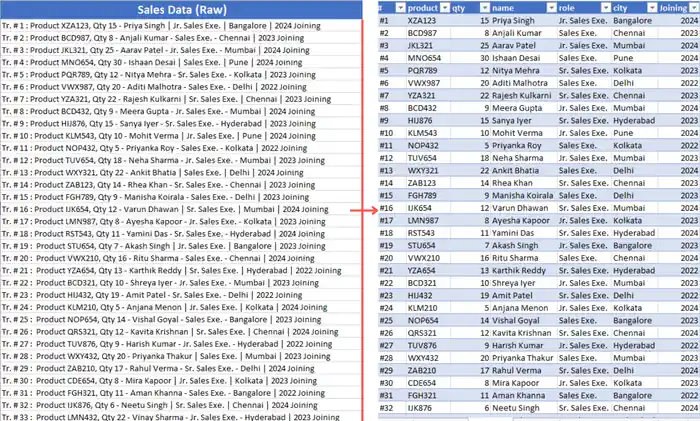Click name cell 'Priya Singh'
Screen dimensions: 700x421
tap(524, 21)
